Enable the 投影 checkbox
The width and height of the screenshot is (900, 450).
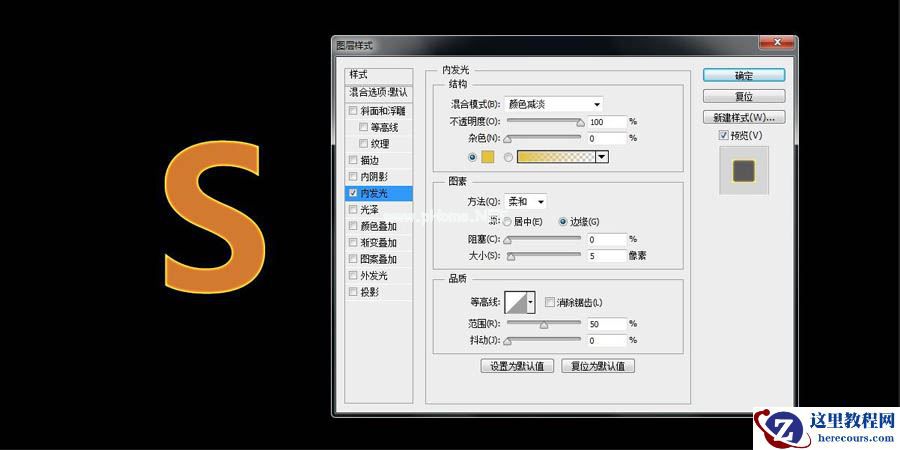pyautogui.click(x=353, y=292)
